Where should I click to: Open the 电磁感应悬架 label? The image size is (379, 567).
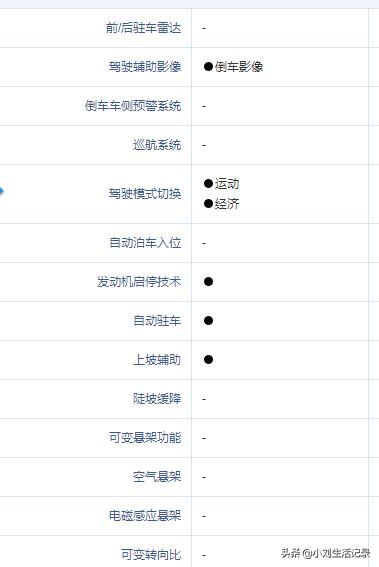tap(145, 516)
